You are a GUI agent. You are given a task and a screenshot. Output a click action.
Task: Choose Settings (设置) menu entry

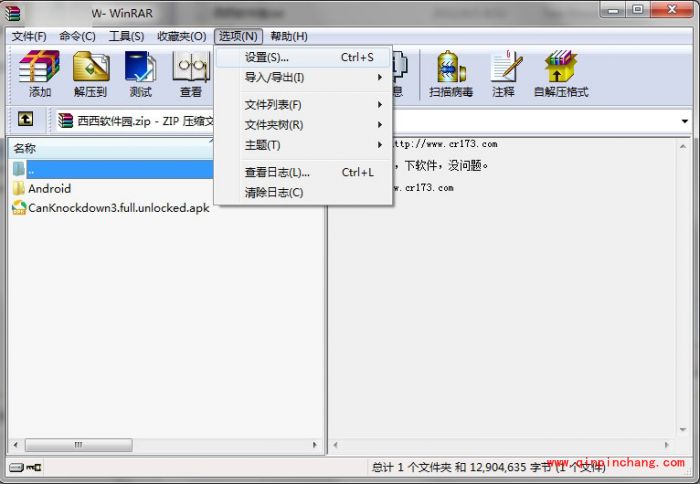coord(303,58)
